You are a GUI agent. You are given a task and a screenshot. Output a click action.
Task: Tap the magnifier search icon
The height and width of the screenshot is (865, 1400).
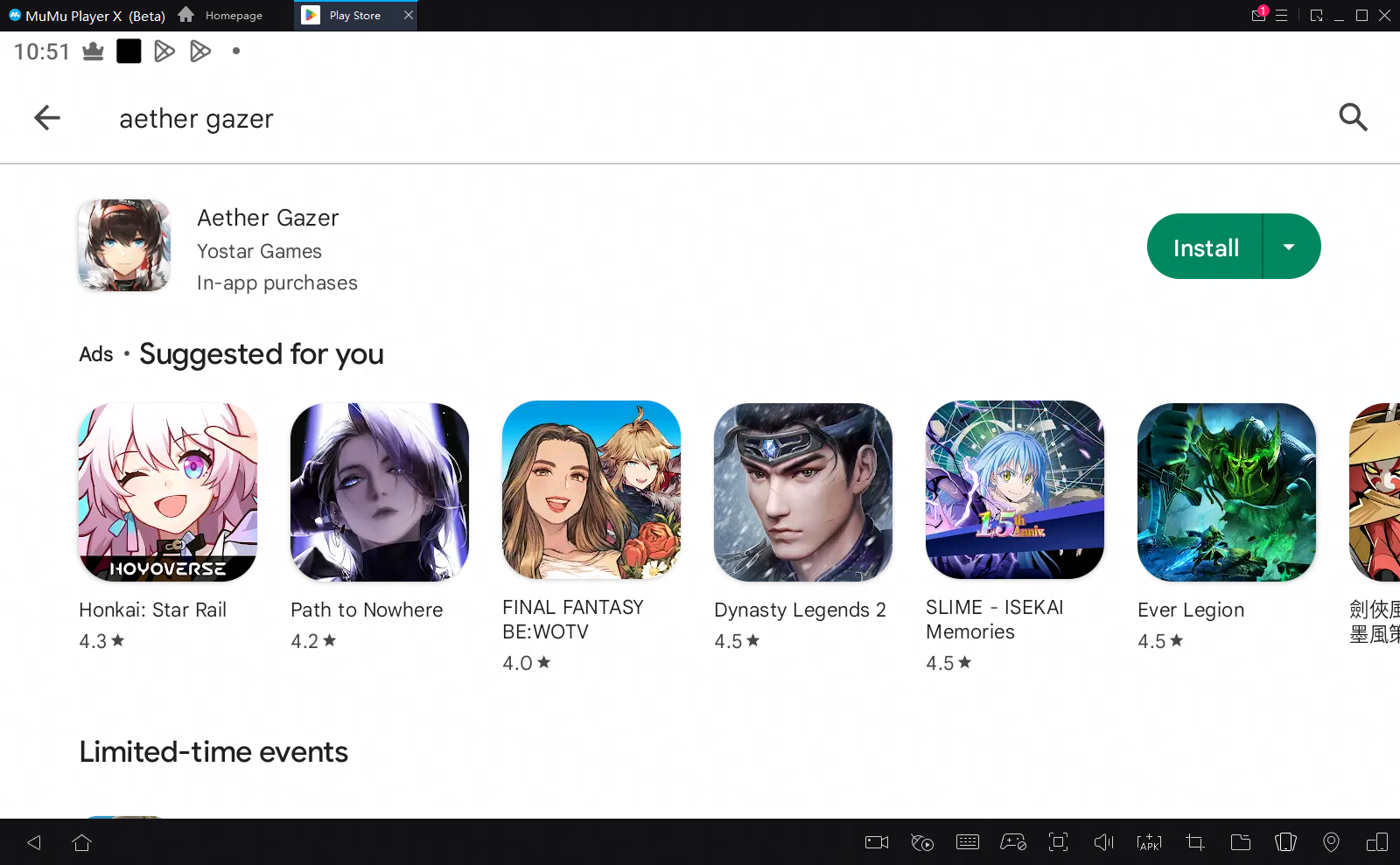click(x=1353, y=117)
